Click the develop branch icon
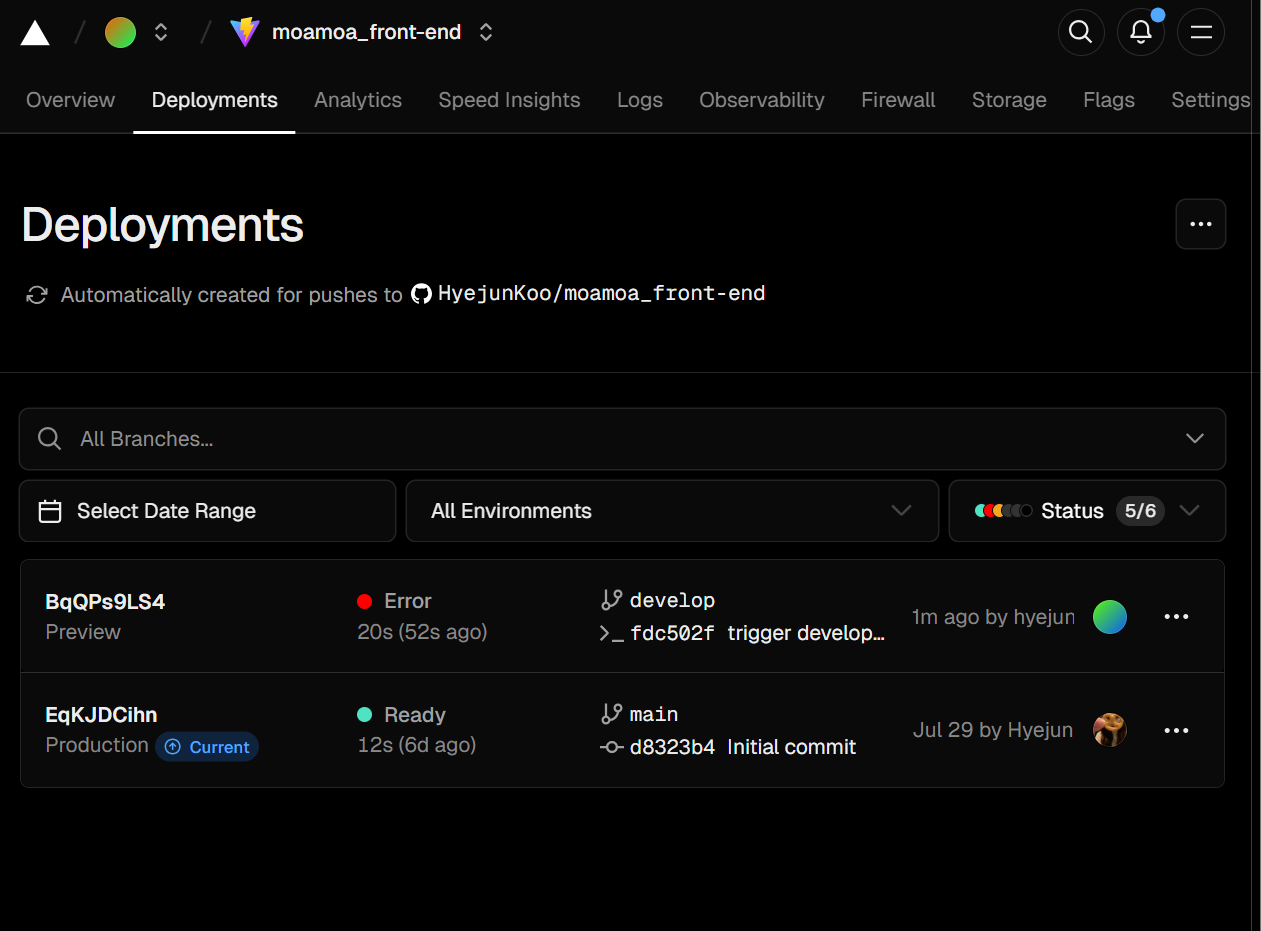The height and width of the screenshot is (931, 1261). tap(611, 600)
